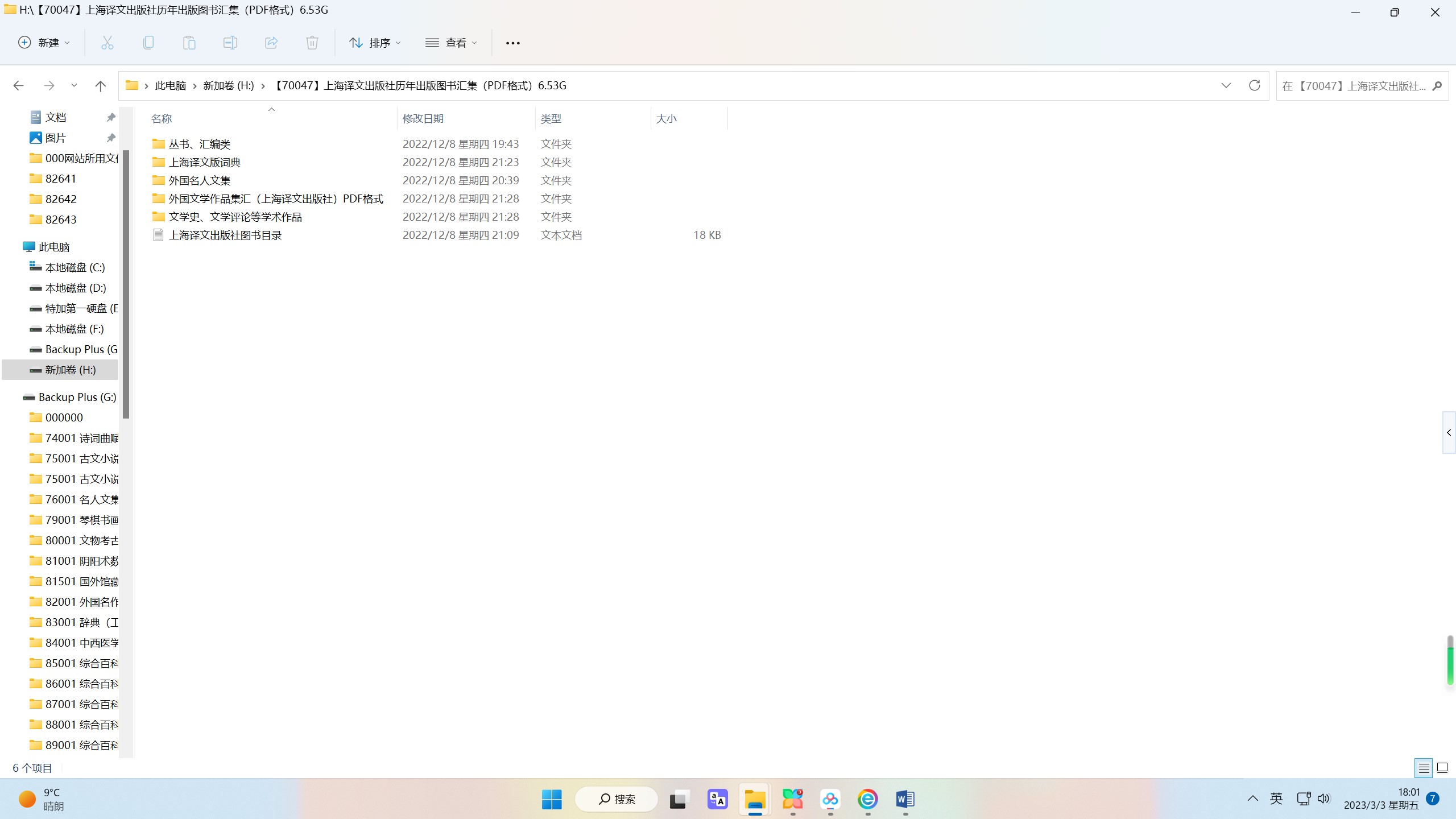This screenshot has width=1456, height=819.
Task: Open File Explorer taskbar icon
Action: click(x=755, y=799)
